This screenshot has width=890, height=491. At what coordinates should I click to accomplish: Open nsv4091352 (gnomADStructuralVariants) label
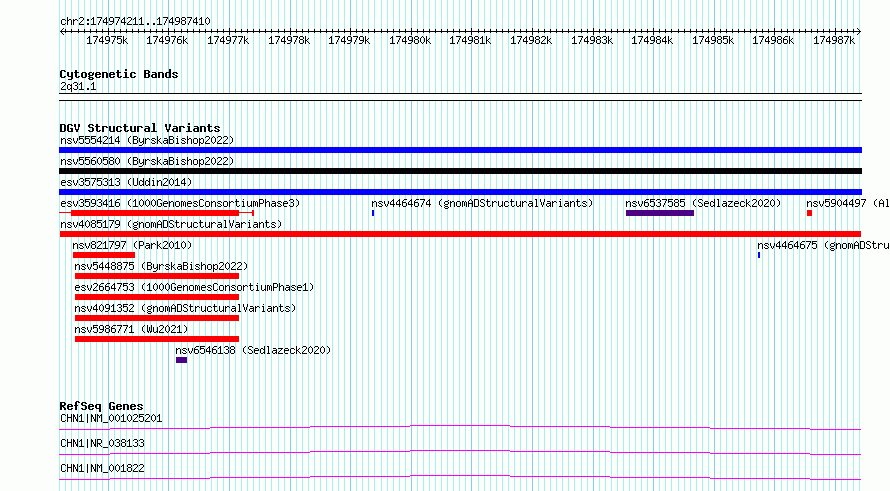tap(185, 308)
